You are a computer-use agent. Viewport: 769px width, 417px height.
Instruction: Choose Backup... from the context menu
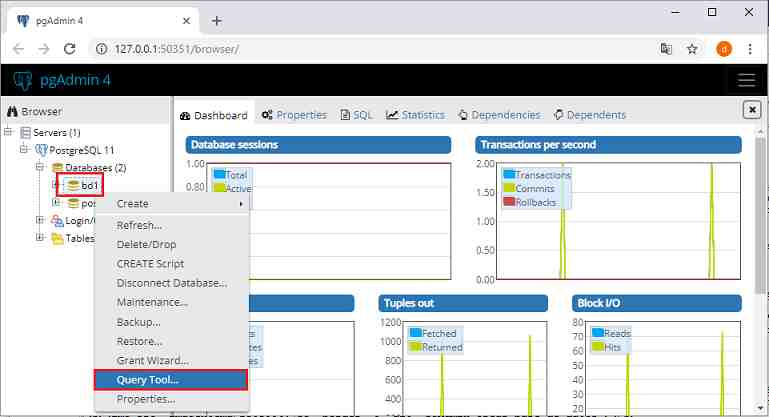(172, 322)
